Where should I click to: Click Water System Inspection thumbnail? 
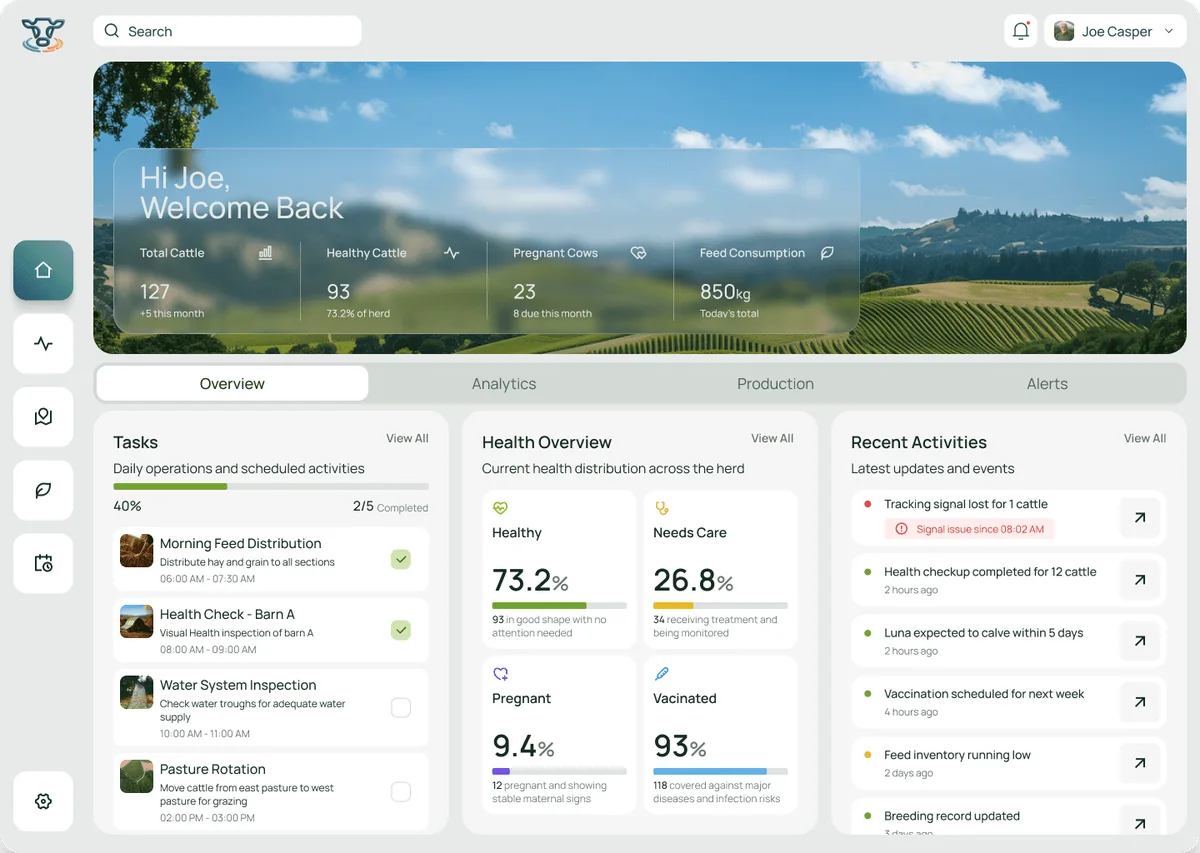tap(137, 692)
